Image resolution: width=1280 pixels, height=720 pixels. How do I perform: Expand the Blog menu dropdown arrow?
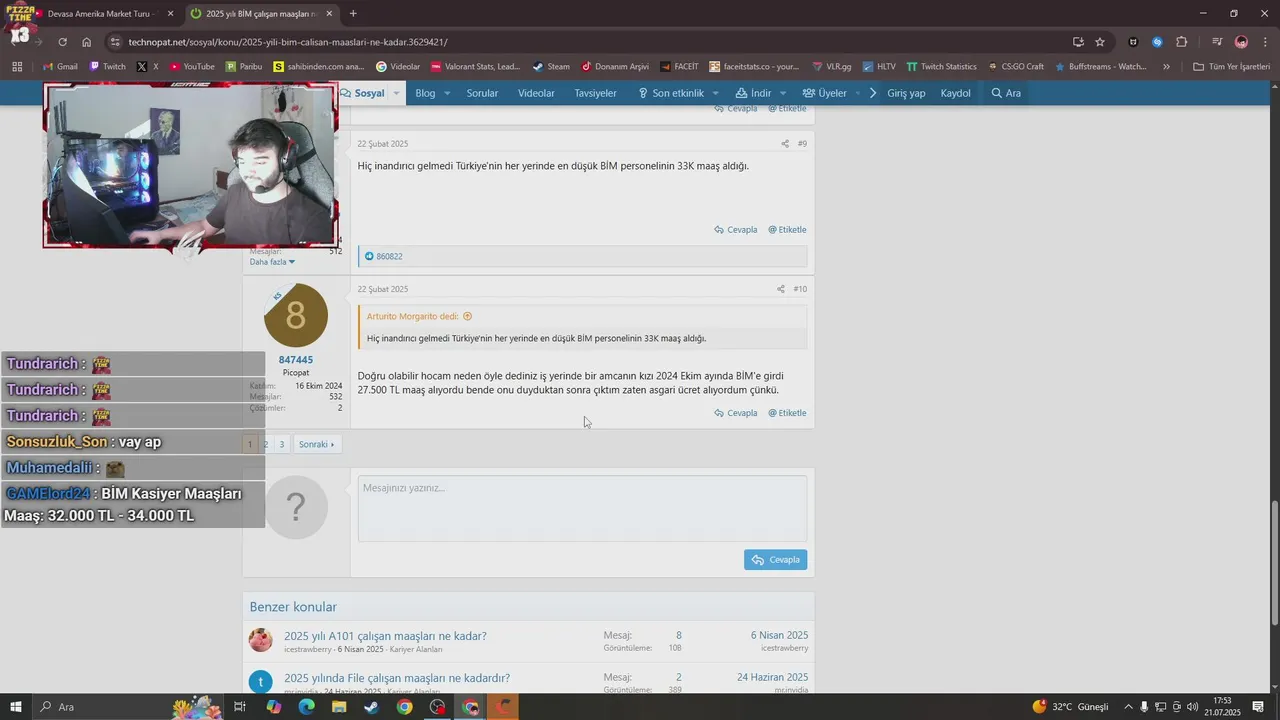point(447,93)
